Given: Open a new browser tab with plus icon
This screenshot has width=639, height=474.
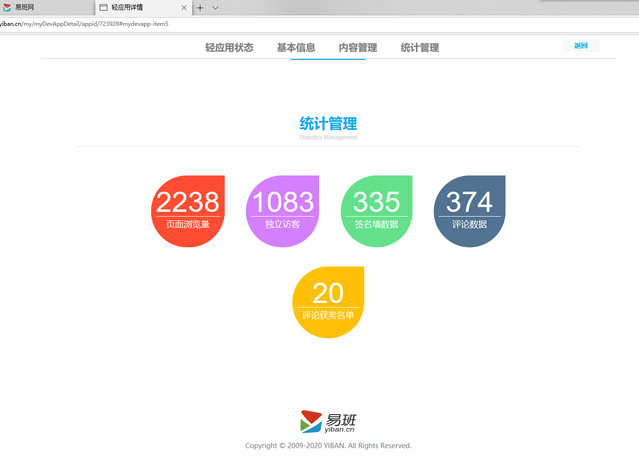Looking at the screenshot, I should coord(200,7).
